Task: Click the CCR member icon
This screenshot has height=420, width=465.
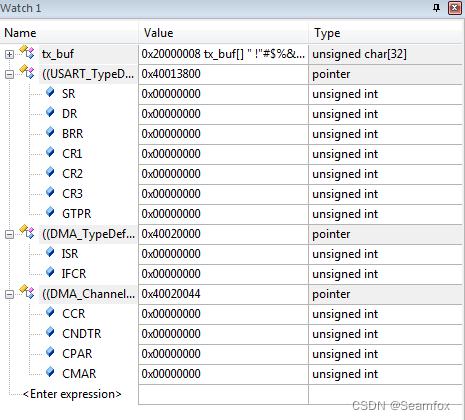Action: coord(50,312)
